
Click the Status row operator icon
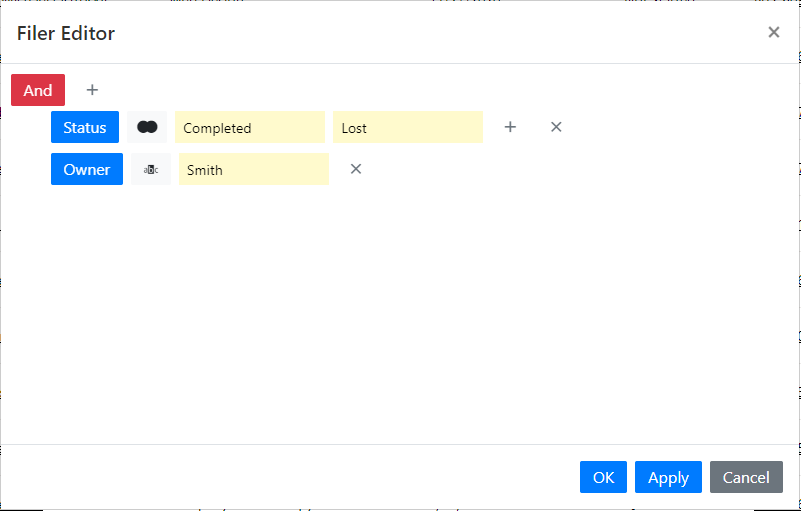[x=147, y=127]
